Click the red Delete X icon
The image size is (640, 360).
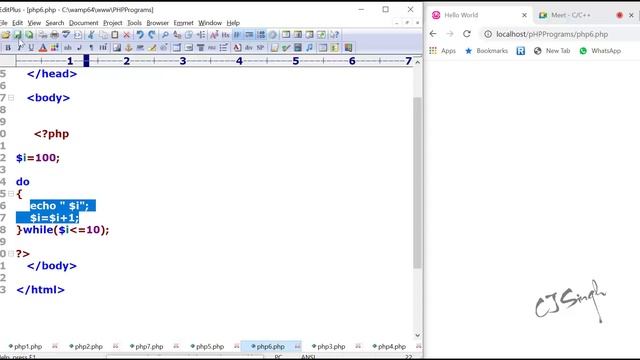click(x=127, y=35)
